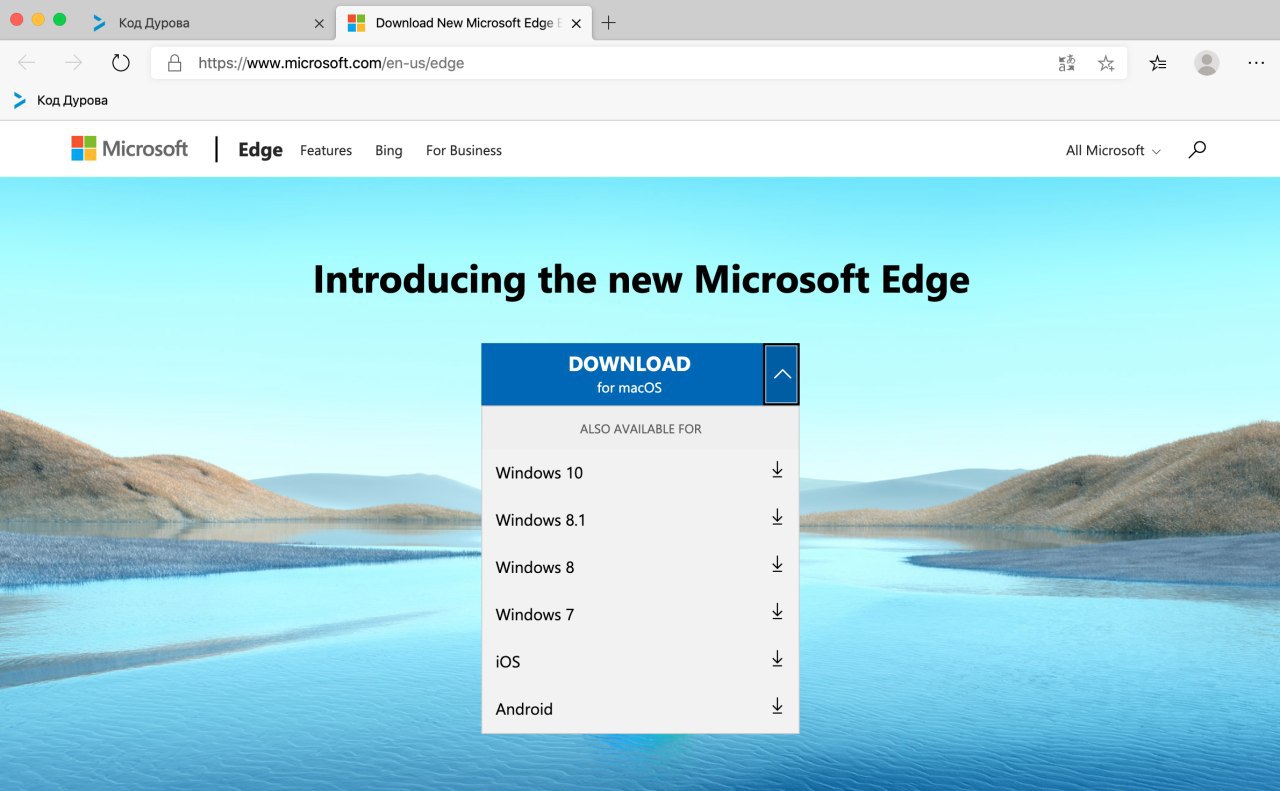Image resolution: width=1280 pixels, height=791 pixels.
Task: Open the Features menu item
Action: coord(326,150)
